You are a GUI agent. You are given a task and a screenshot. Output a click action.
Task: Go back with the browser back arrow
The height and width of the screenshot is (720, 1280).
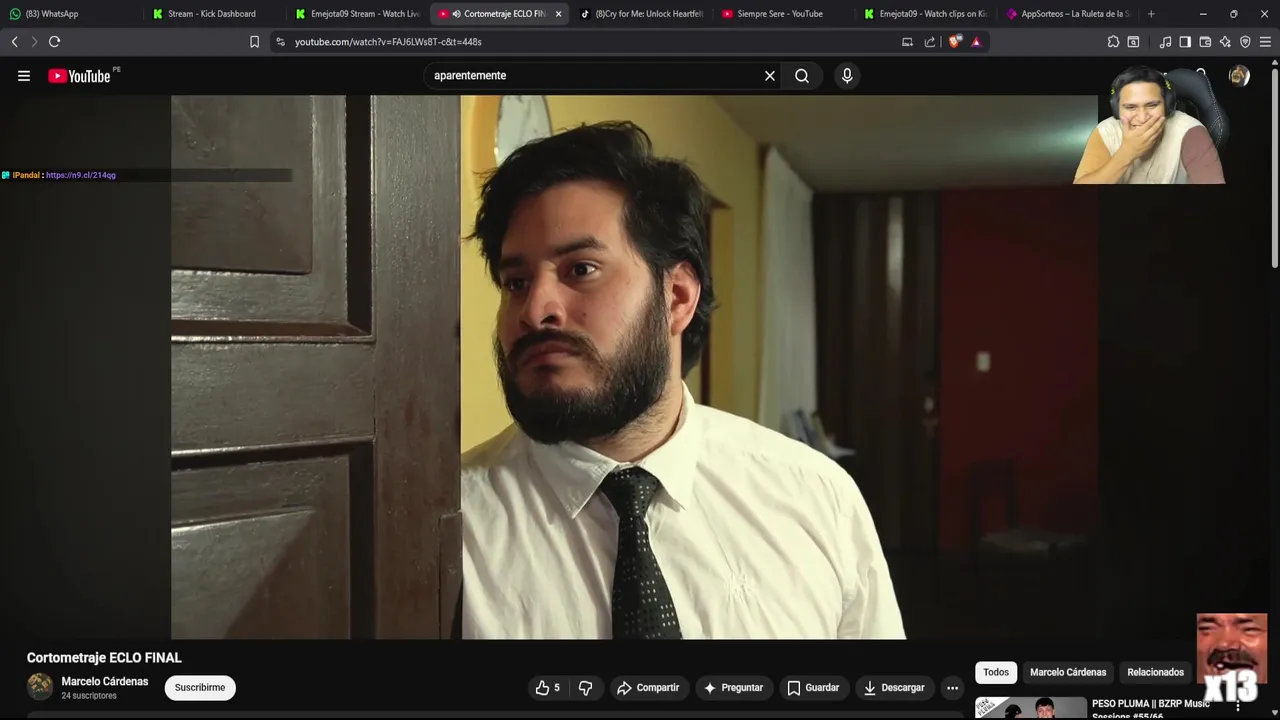click(x=15, y=42)
